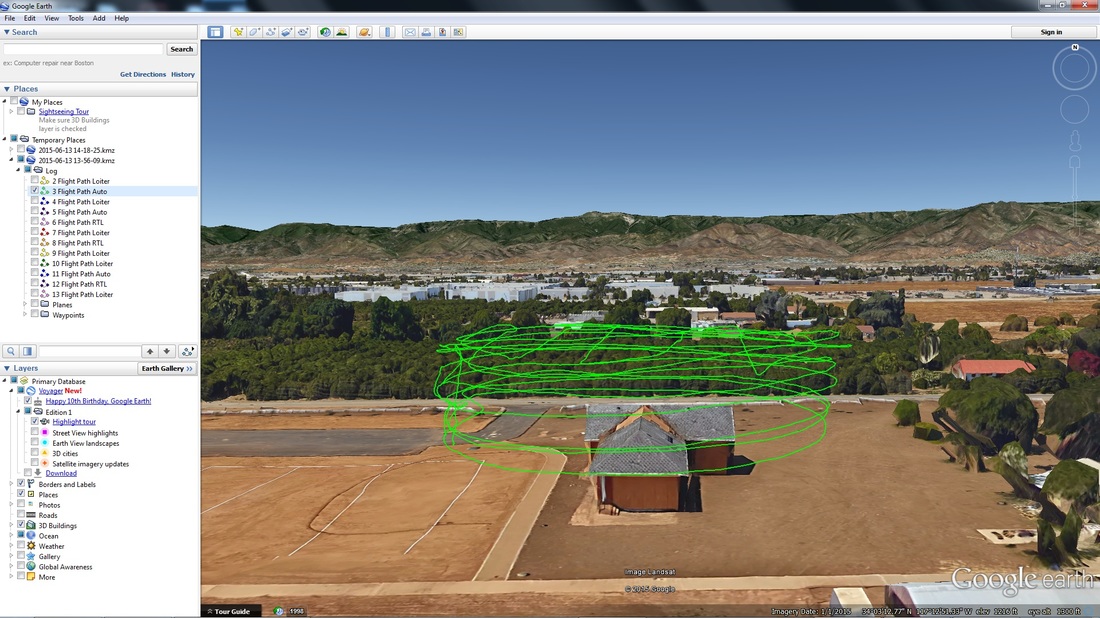Screen dimensions: 1100x618
Task: Click View in Google Maps icon
Action: pyautogui.click(x=458, y=32)
